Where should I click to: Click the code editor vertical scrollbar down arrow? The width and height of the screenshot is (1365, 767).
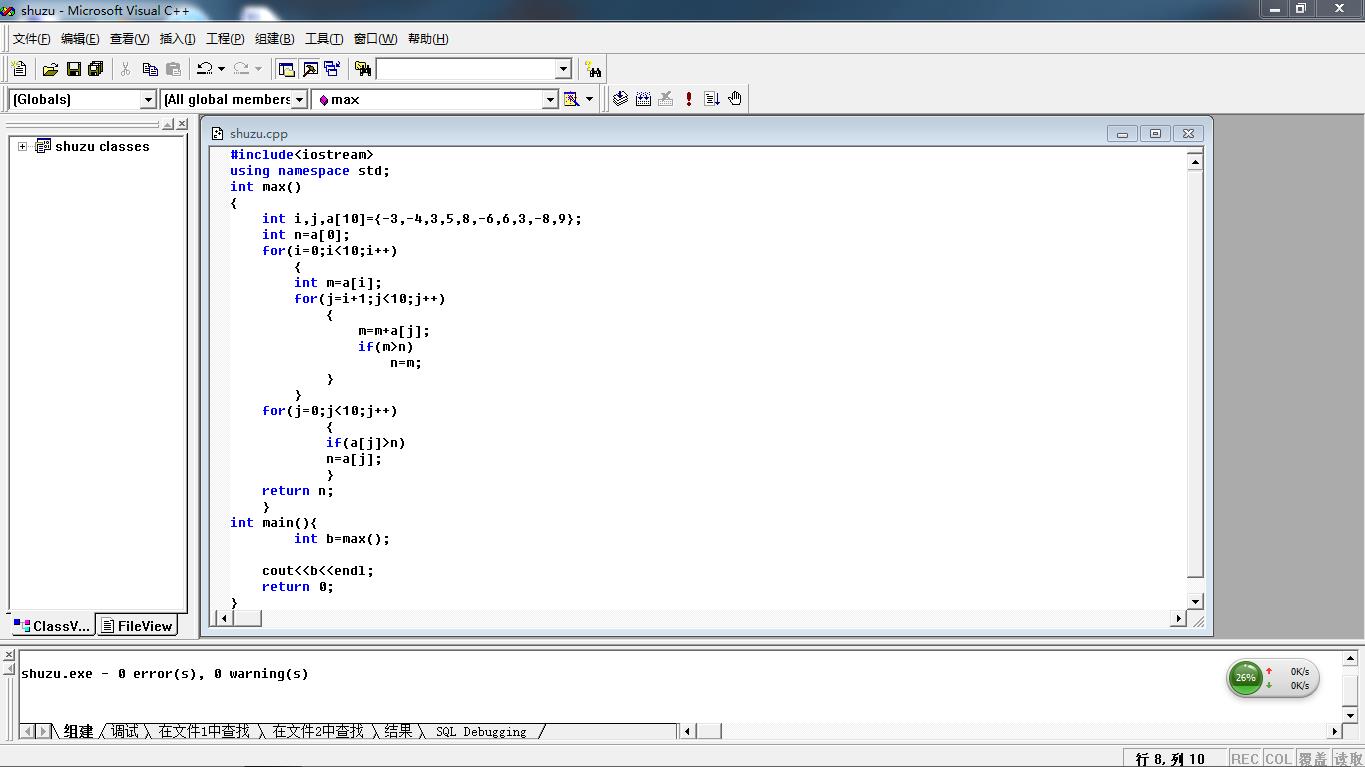(1195, 601)
